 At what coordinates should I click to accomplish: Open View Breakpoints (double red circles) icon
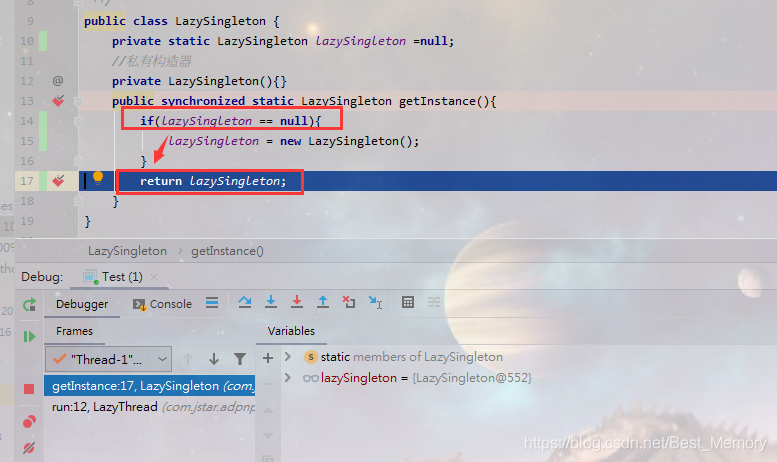click(x=29, y=422)
